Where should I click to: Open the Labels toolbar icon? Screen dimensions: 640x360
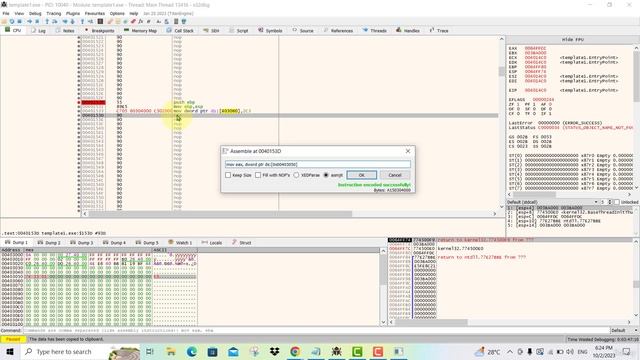click(x=125, y=21)
